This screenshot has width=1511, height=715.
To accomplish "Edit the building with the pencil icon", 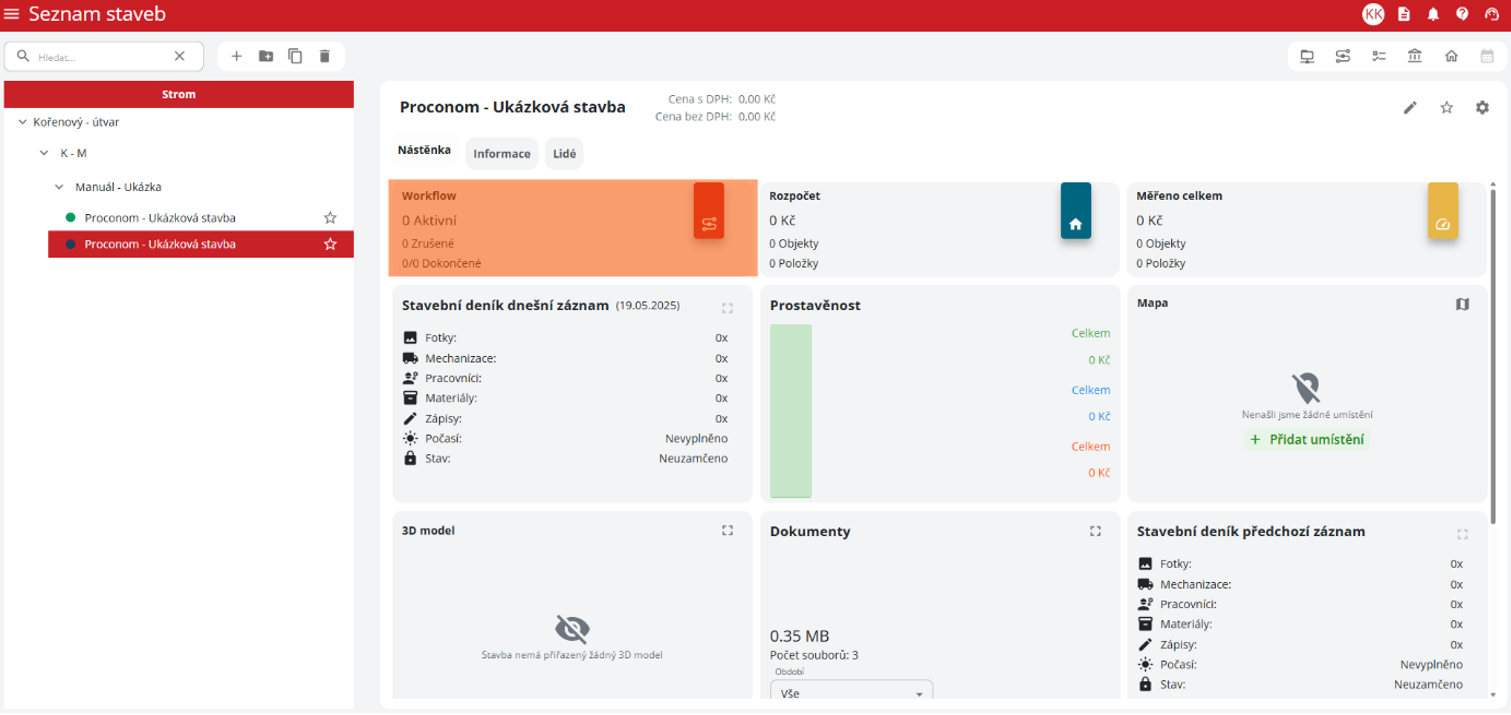I will coord(1410,108).
